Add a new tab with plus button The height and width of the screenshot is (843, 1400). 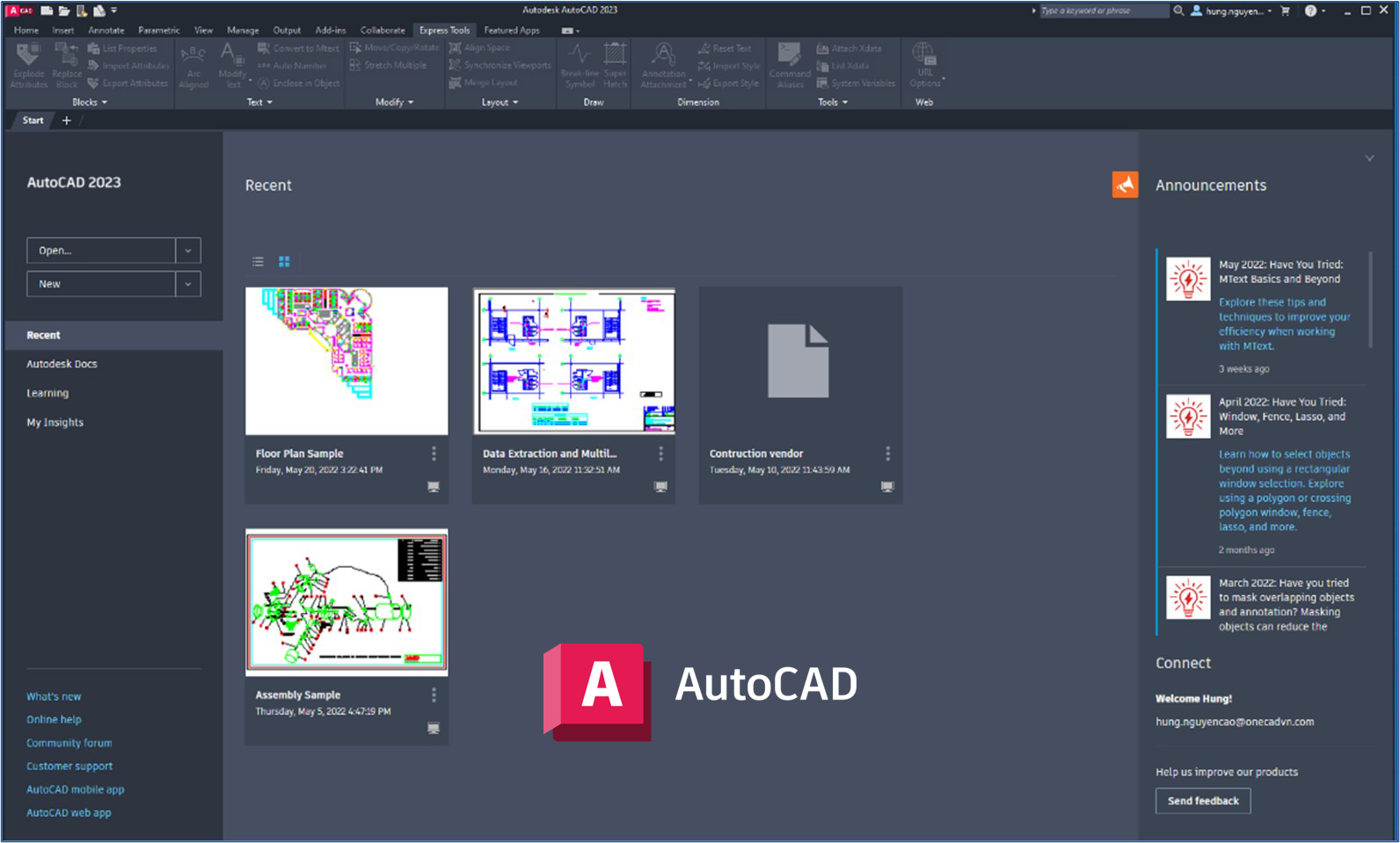point(66,120)
